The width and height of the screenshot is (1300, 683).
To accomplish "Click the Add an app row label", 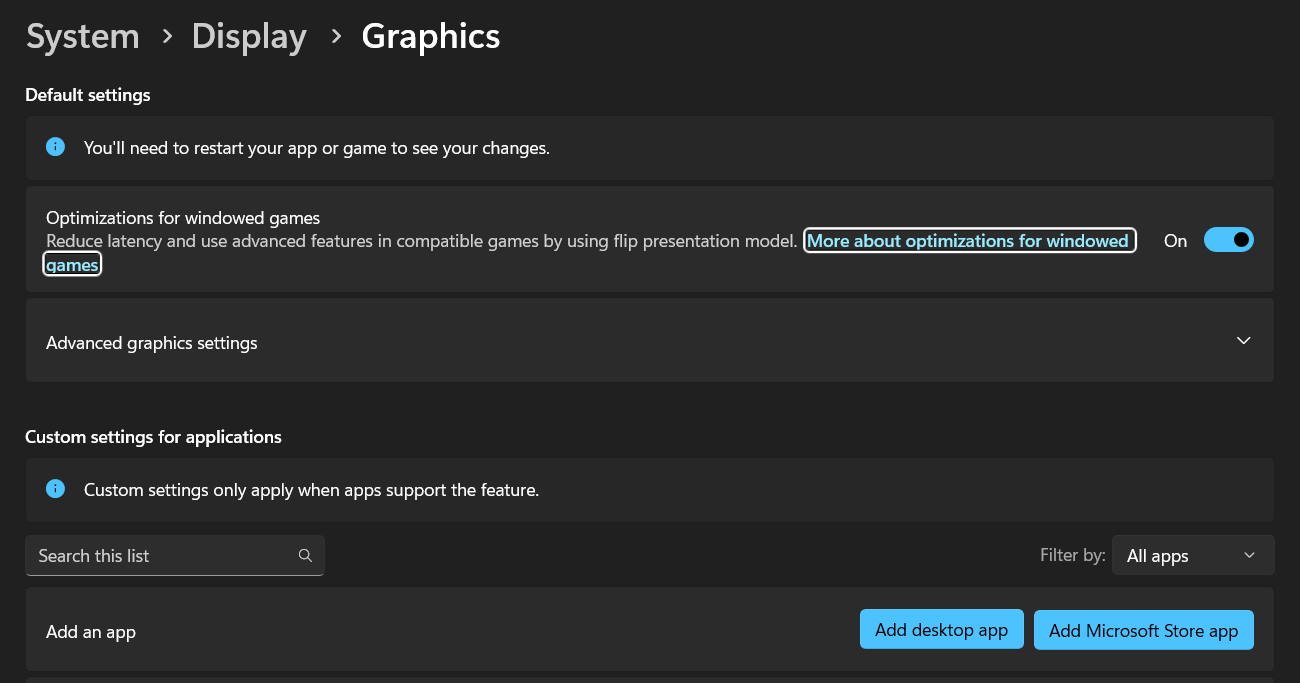I will [x=91, y=632].
